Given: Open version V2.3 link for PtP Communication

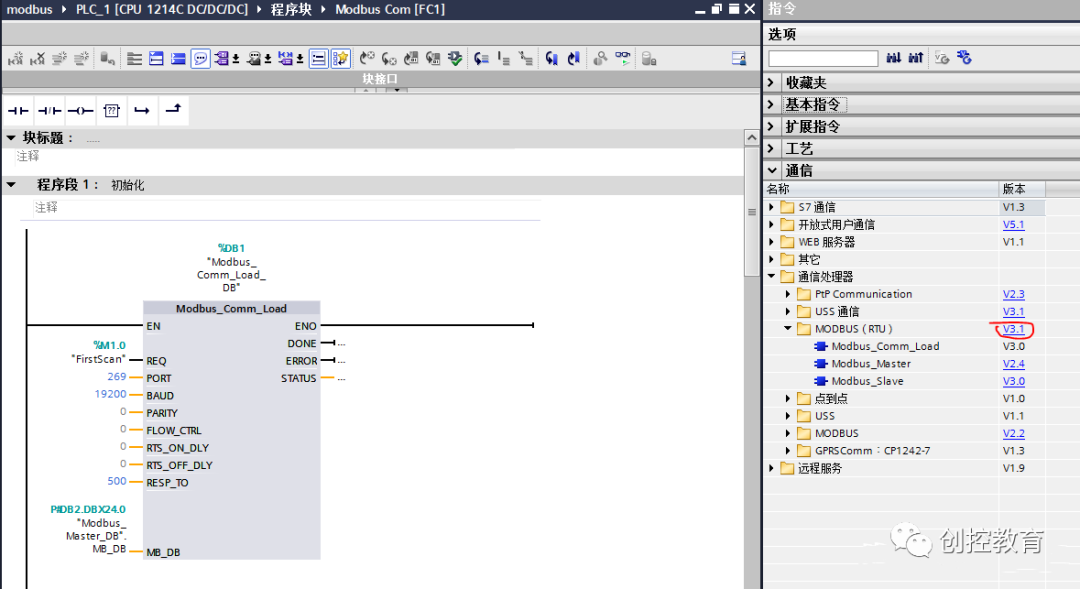Looking at the screenshot, I should [x=1013, y=294].
